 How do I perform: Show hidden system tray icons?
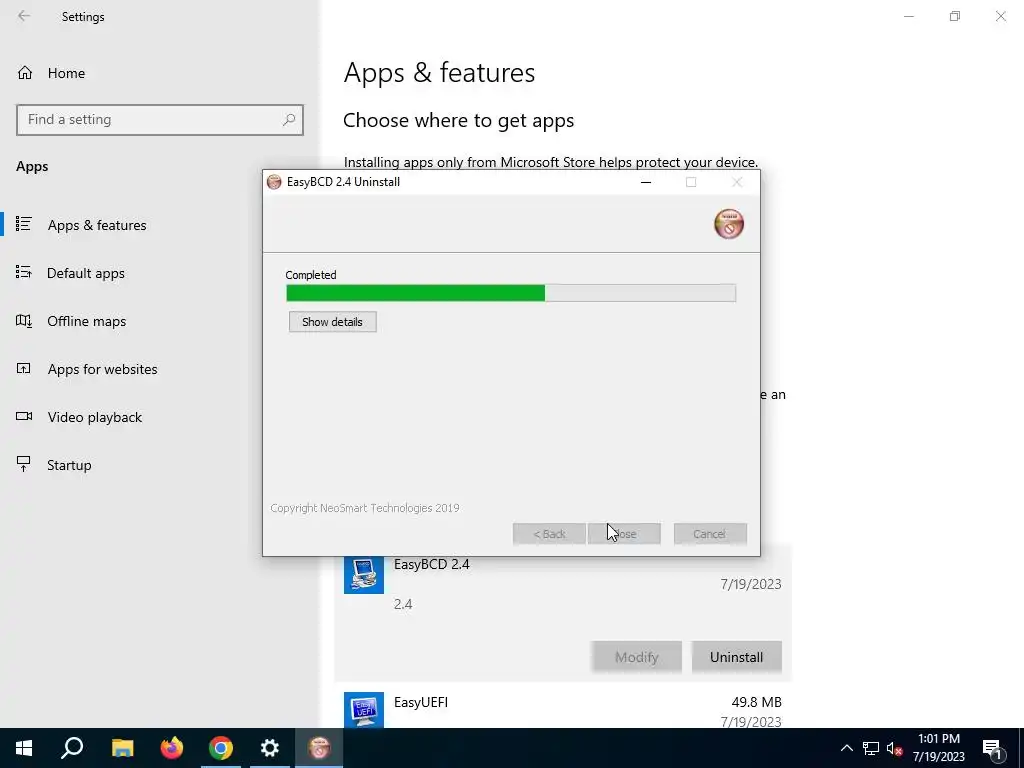pyautogui.click(x=846, y=748)
